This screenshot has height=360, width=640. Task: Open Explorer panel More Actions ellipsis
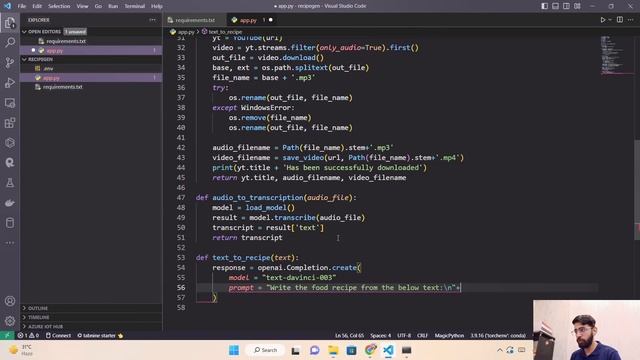click(153, 20)
